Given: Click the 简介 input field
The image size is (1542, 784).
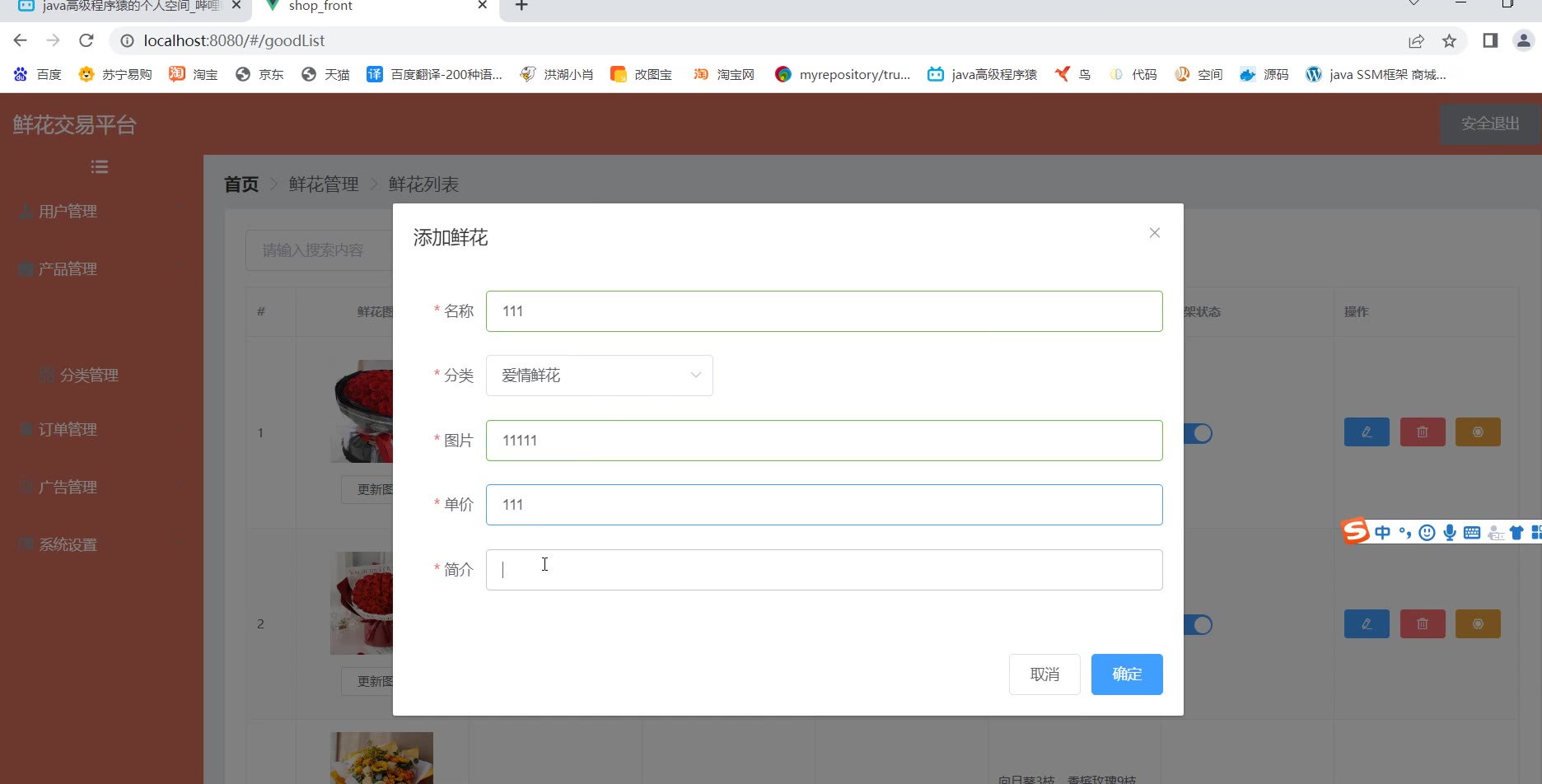Looking at the screenshot, I should (x=824, y=570).
